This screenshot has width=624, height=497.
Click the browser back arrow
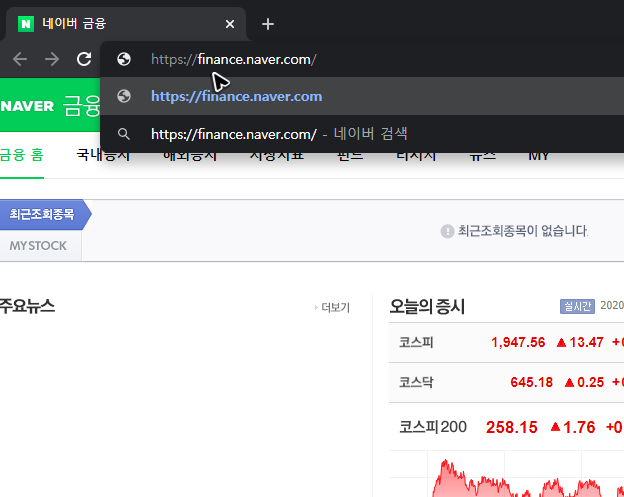tap(20, 59)
